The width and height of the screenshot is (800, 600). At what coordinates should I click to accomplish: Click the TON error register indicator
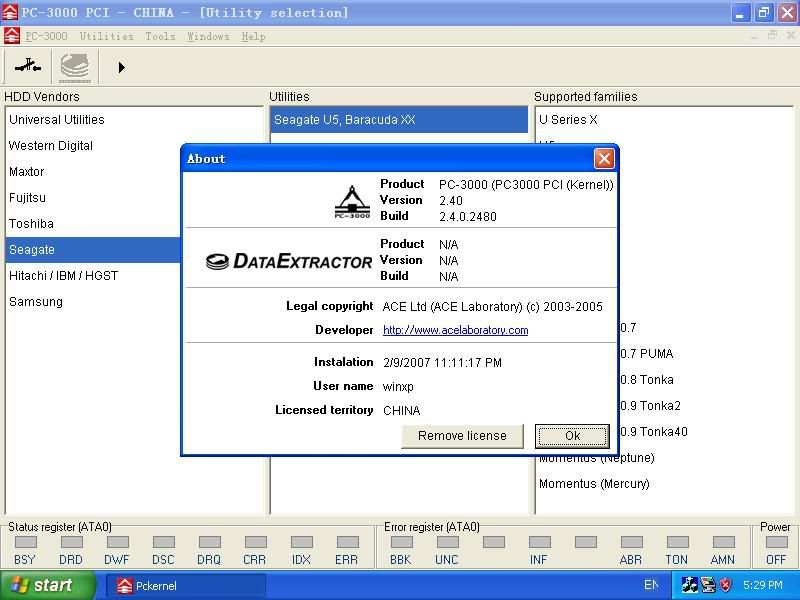tap(678, 542)
